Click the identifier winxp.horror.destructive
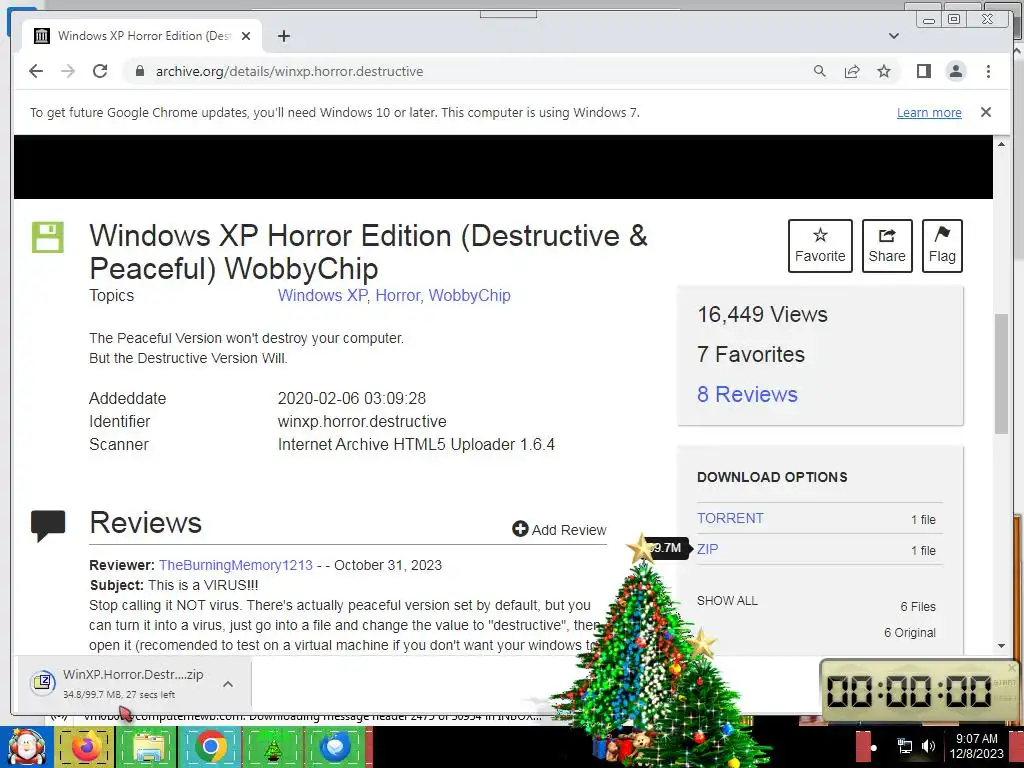Image resolution: width=1024 pixels, height=768 pixels. point(362,421)
